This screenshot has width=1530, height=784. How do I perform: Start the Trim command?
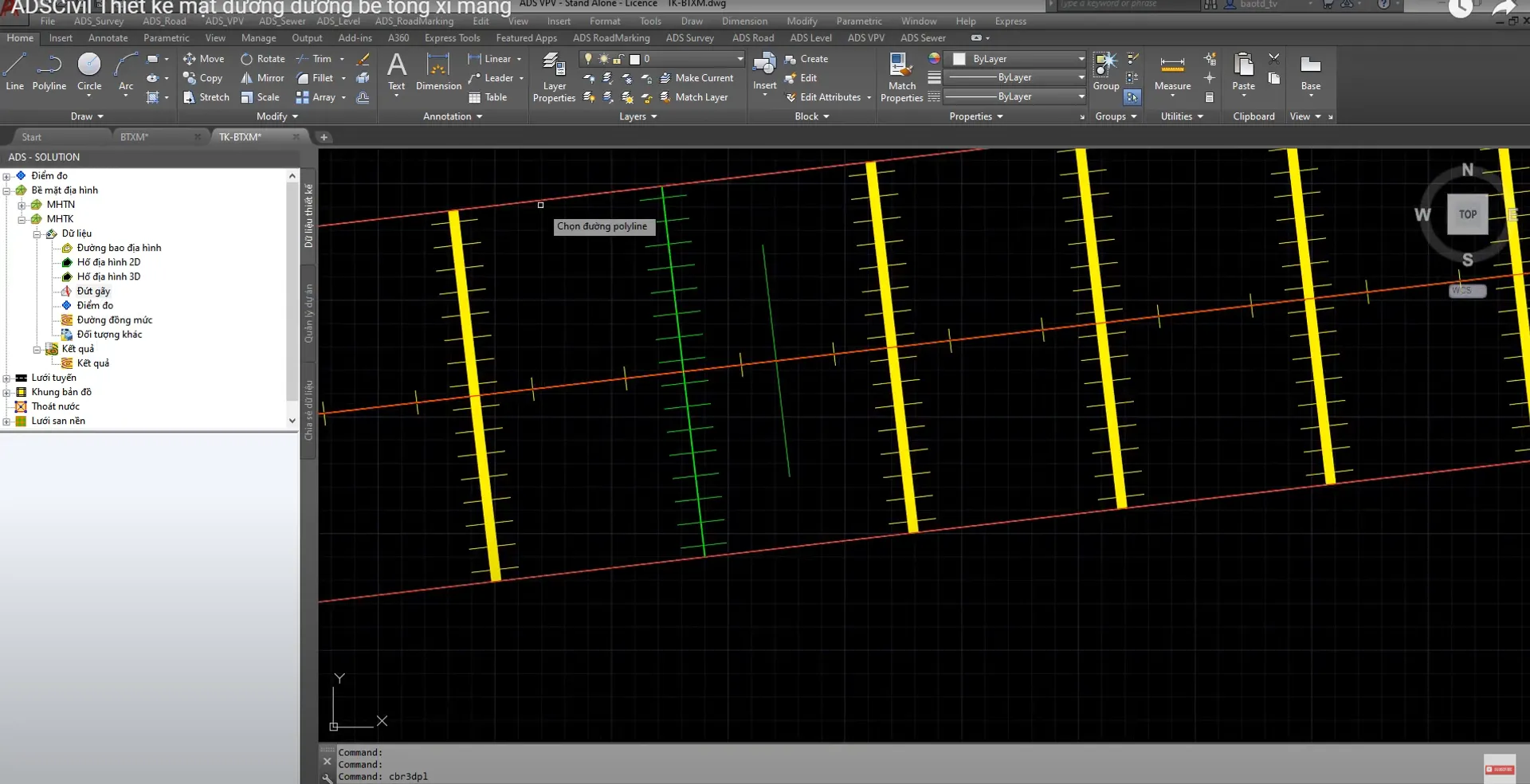(314, 59)
